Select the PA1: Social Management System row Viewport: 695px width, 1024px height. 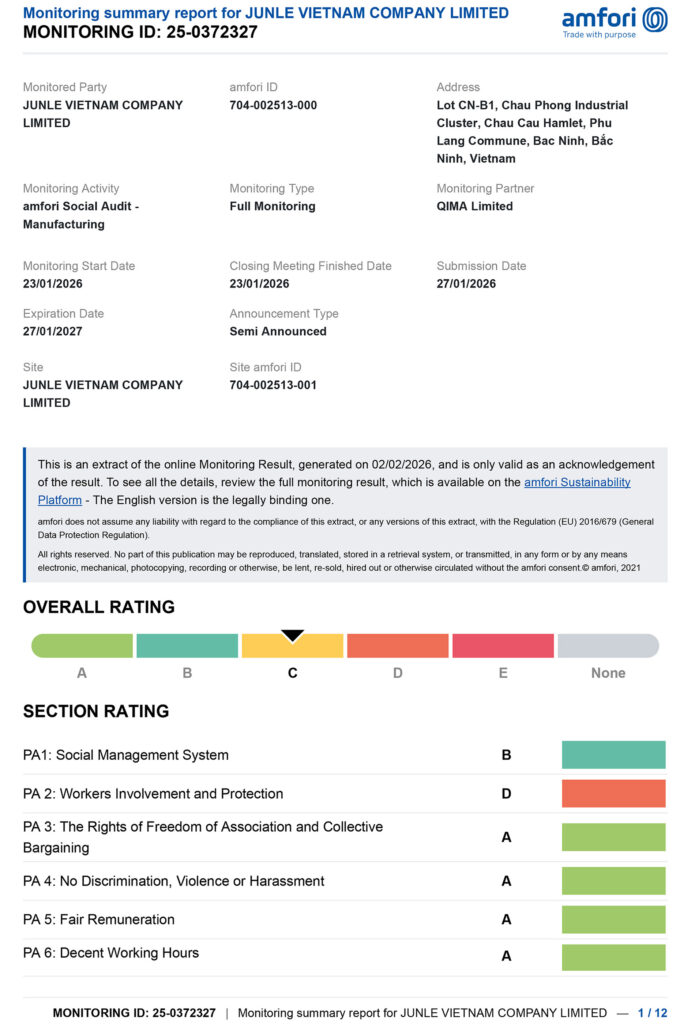pos(126,755)
